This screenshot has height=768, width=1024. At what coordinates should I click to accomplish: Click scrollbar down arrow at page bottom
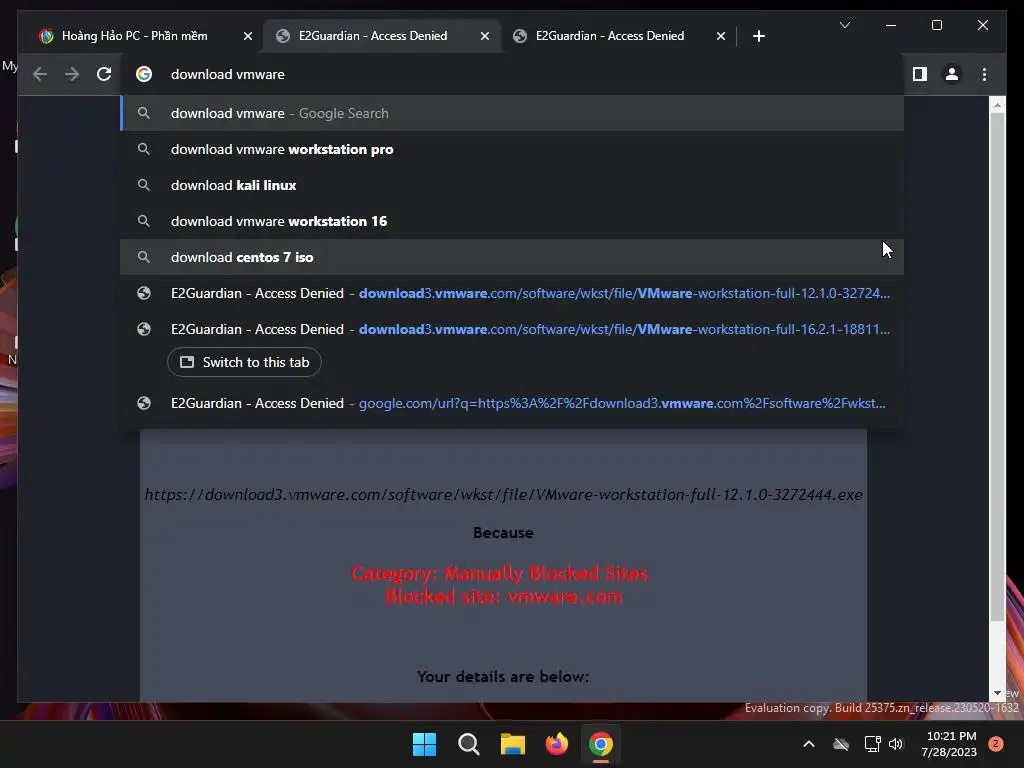click(997, 693)
